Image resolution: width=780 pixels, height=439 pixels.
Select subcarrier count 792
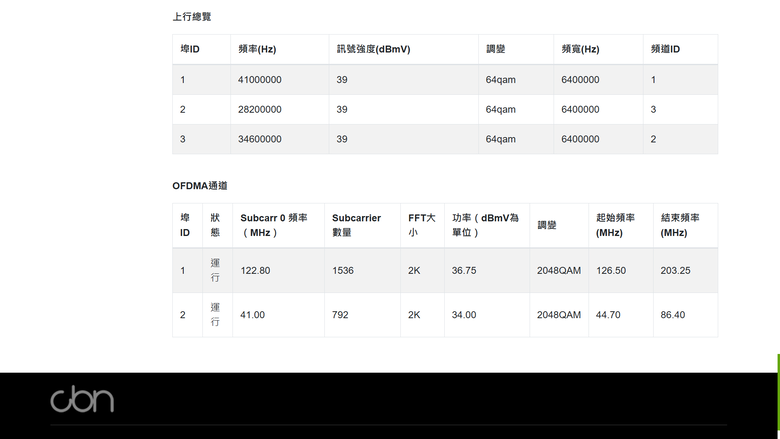(340, 315)
